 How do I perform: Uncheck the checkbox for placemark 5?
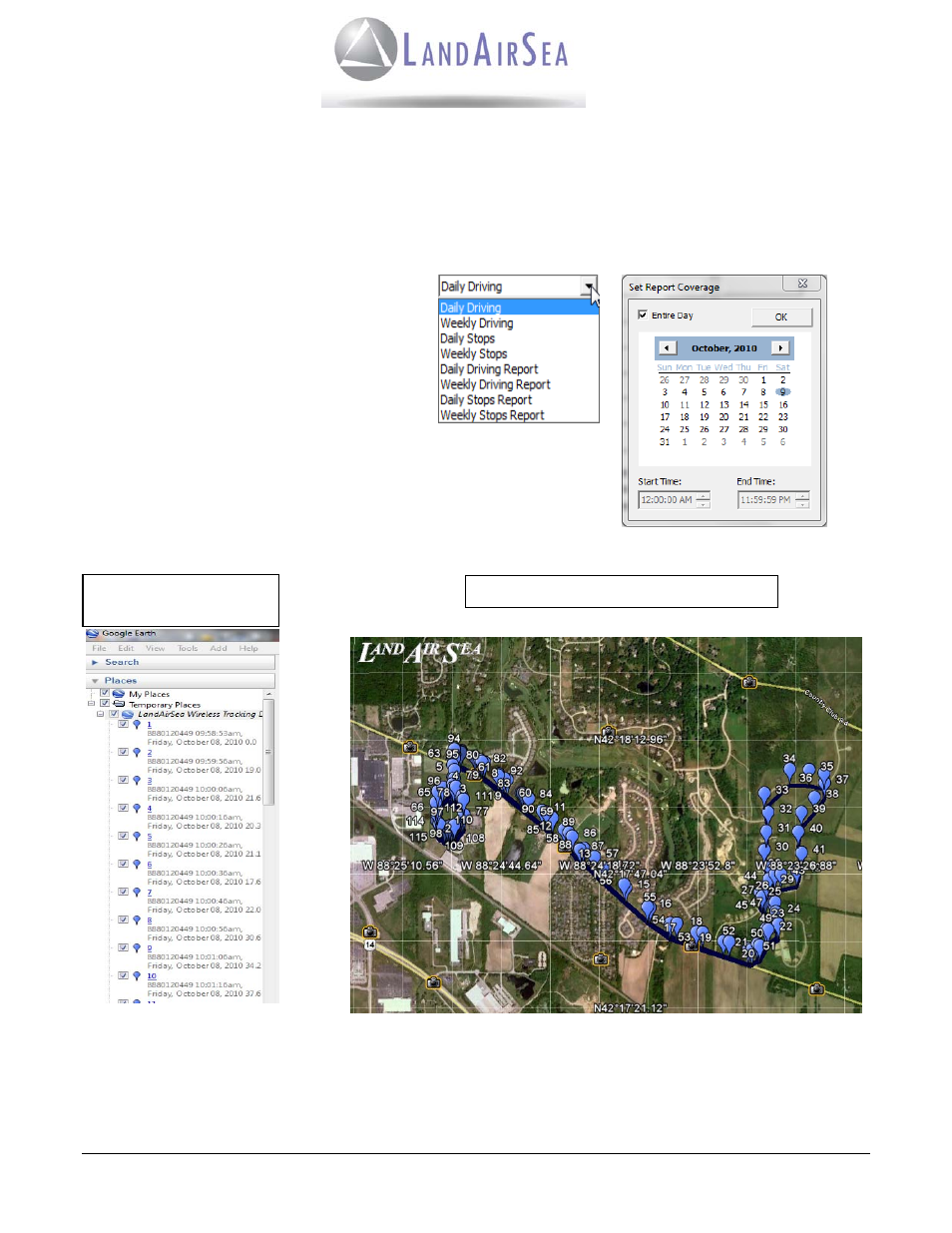pos(123,836)
